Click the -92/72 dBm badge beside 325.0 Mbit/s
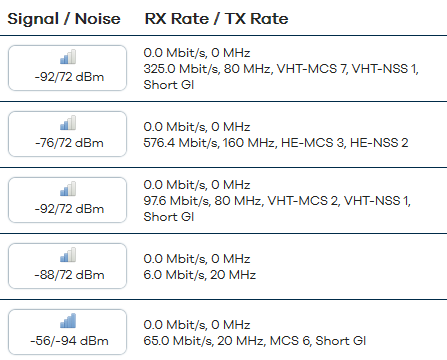This screenshot has height=360, width=447. tap(67, 68)
